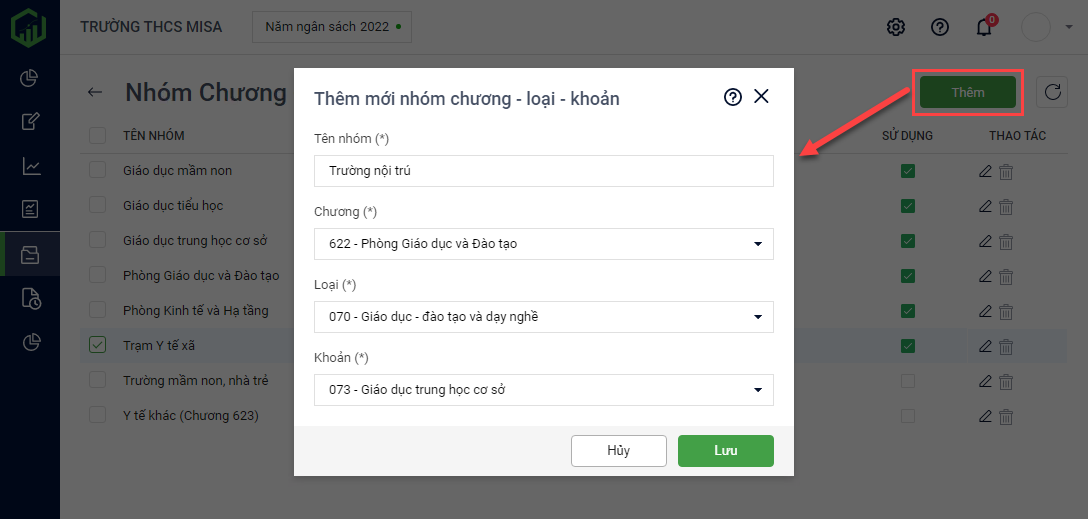1088x519 pixels.
Task: Click the back arrow beside Nhóm Chương
Action: point(95,92)
